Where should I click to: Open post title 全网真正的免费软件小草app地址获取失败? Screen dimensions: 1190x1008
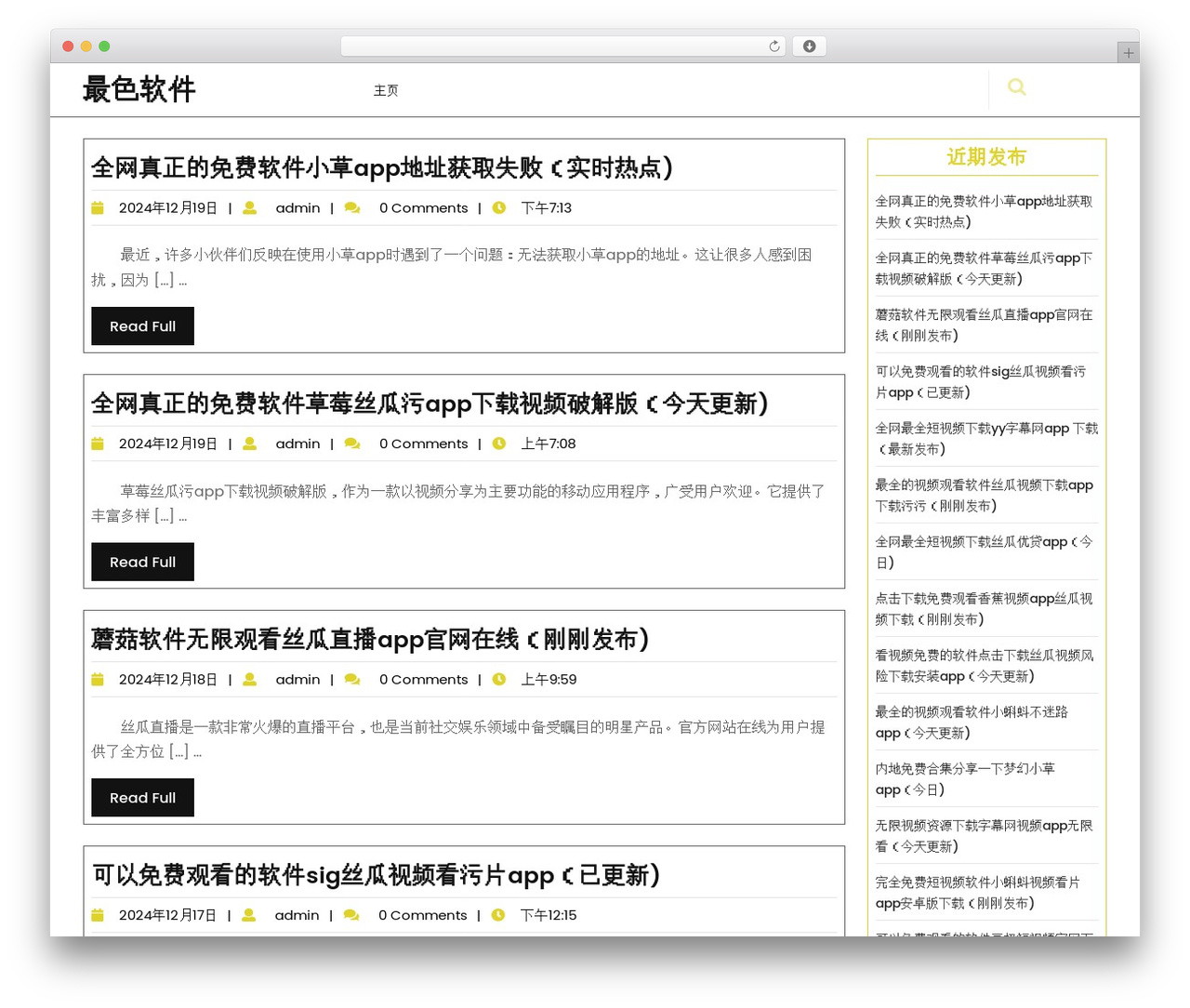point(382,167)
